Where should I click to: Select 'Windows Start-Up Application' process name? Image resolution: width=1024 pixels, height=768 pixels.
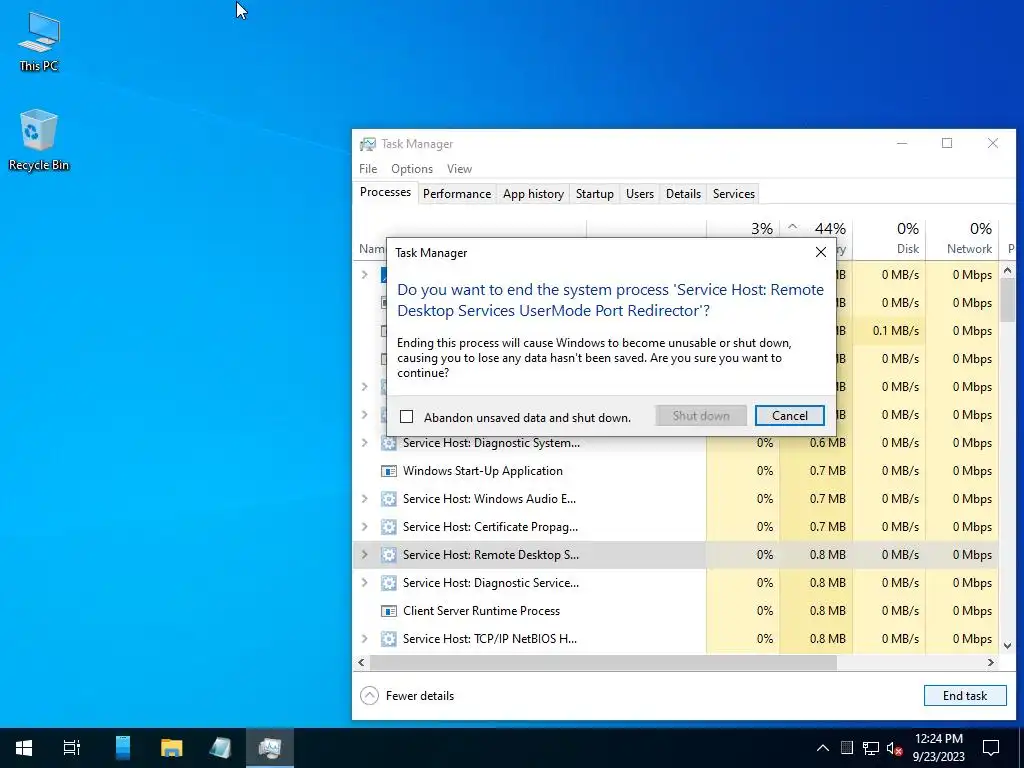click(x=483, y=471)
